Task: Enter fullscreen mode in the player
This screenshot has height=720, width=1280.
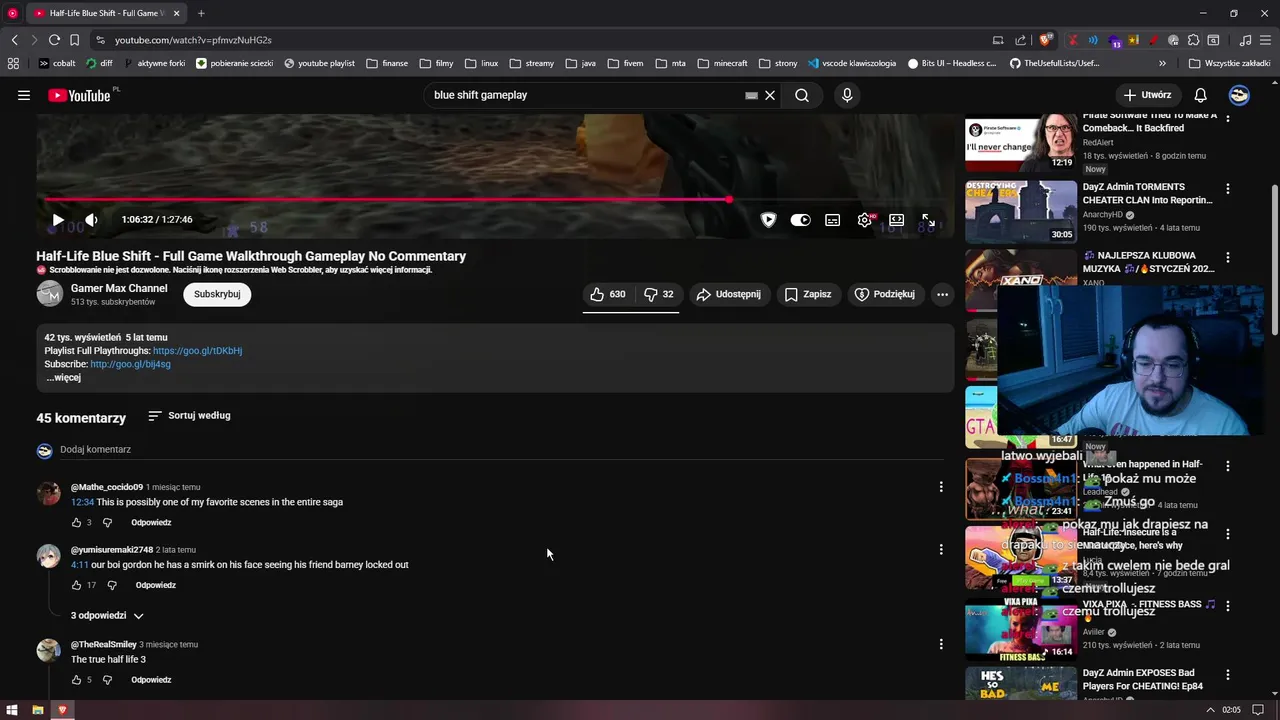Action: click(928, 220)
